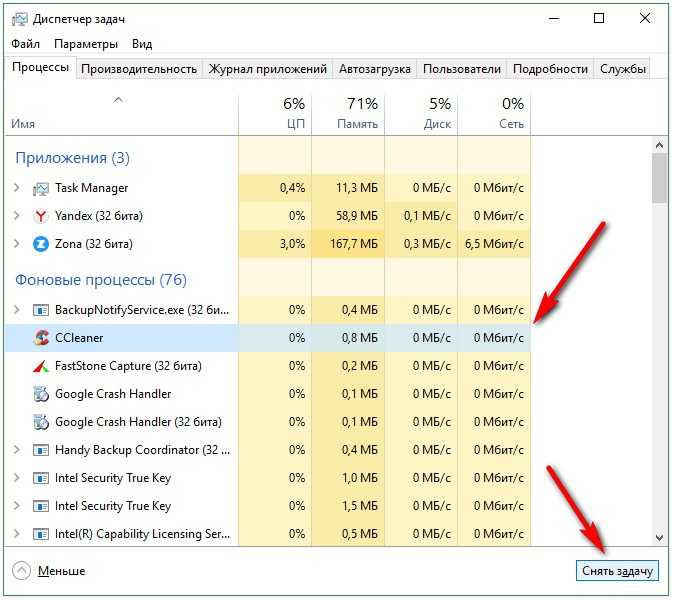
Task: Click the Меньше collapse arrow icon
Action: coord(21,571)
